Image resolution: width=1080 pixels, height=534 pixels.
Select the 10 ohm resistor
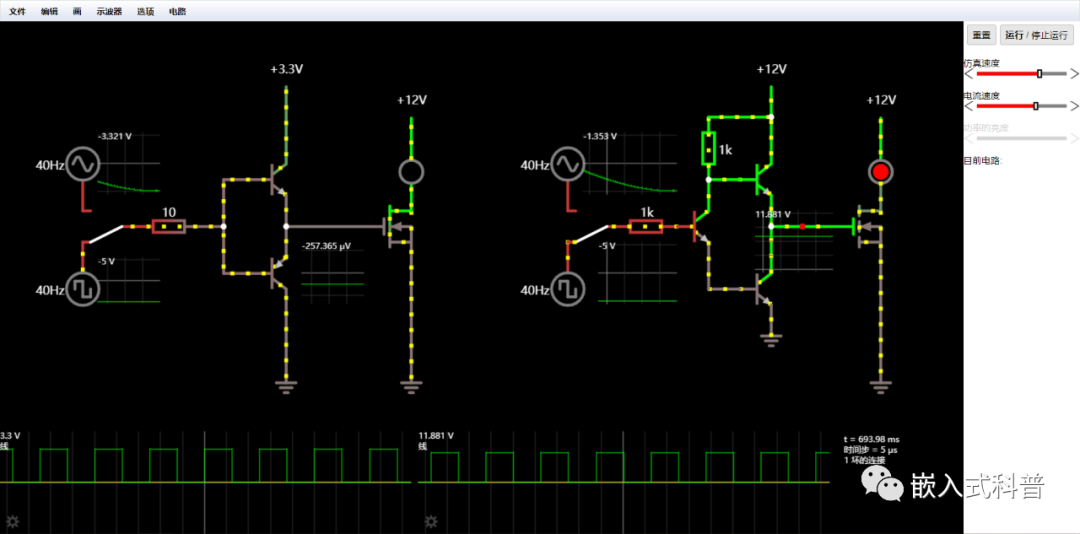click(169, 226)
